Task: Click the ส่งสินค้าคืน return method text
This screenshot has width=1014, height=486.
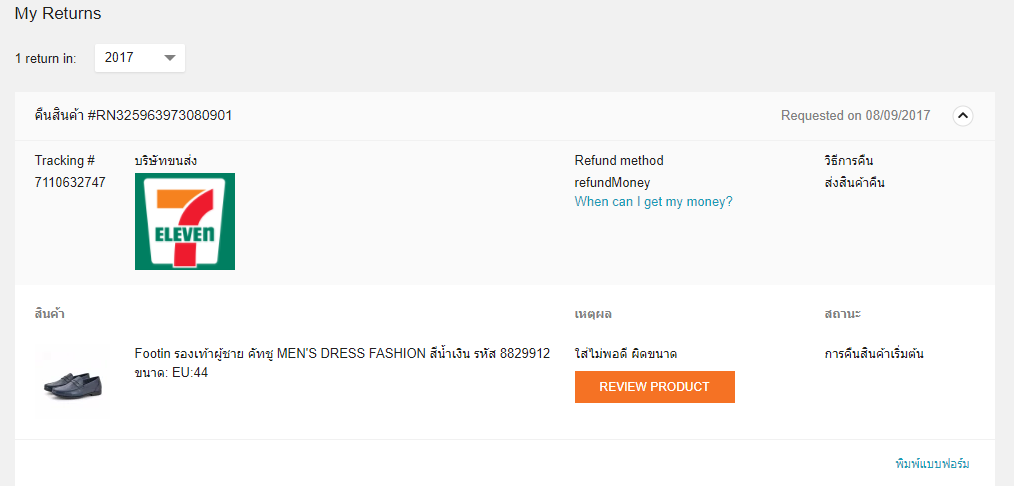Action: pos(854,182)
